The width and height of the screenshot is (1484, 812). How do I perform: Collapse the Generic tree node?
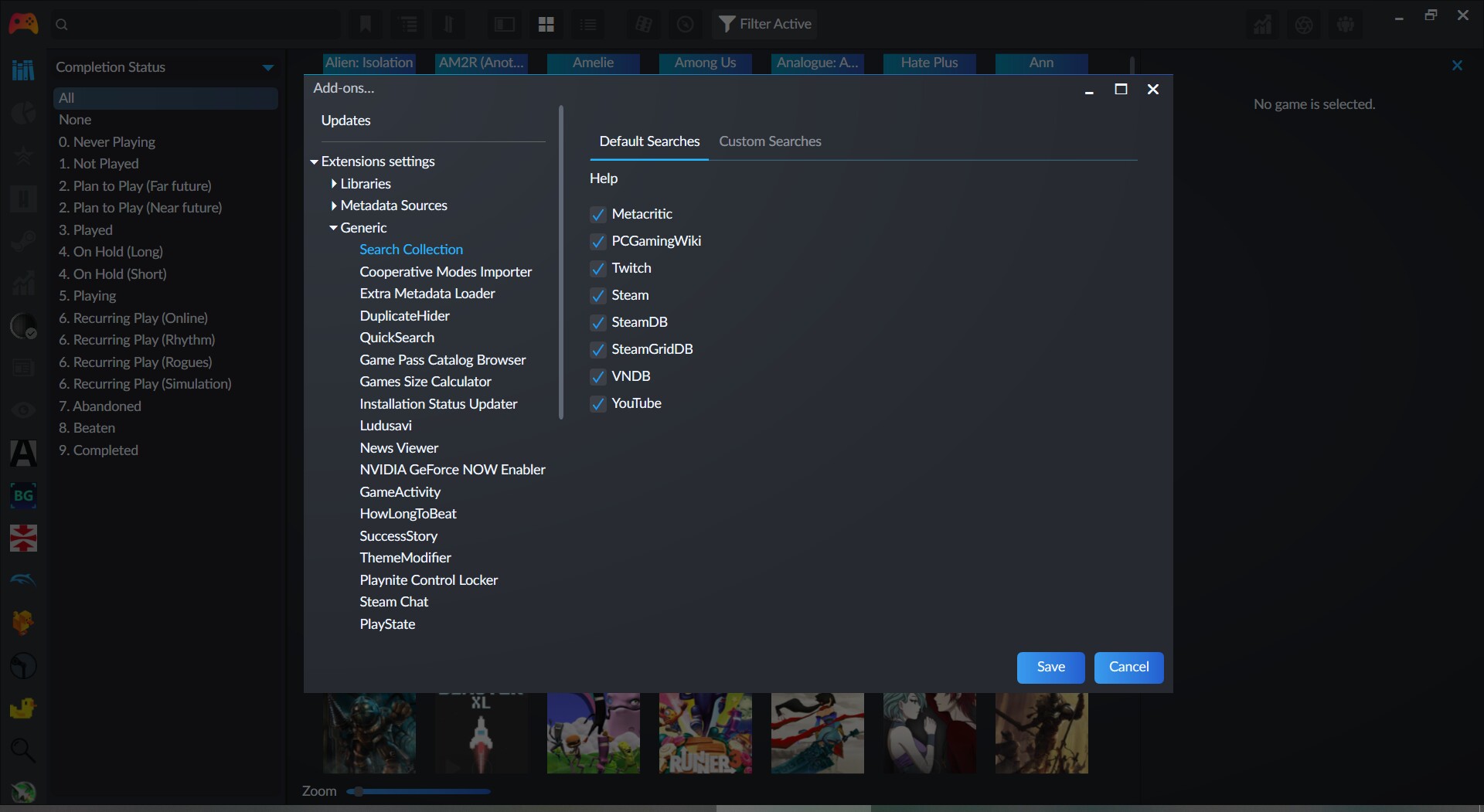point(334,228)
